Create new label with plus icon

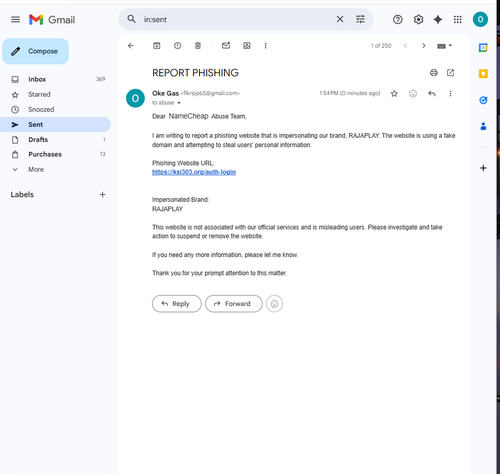coord(102,194)
